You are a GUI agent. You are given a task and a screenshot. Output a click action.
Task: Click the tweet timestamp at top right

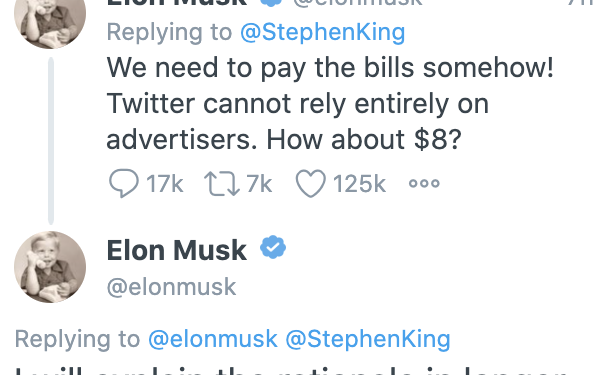click(581, 3)
